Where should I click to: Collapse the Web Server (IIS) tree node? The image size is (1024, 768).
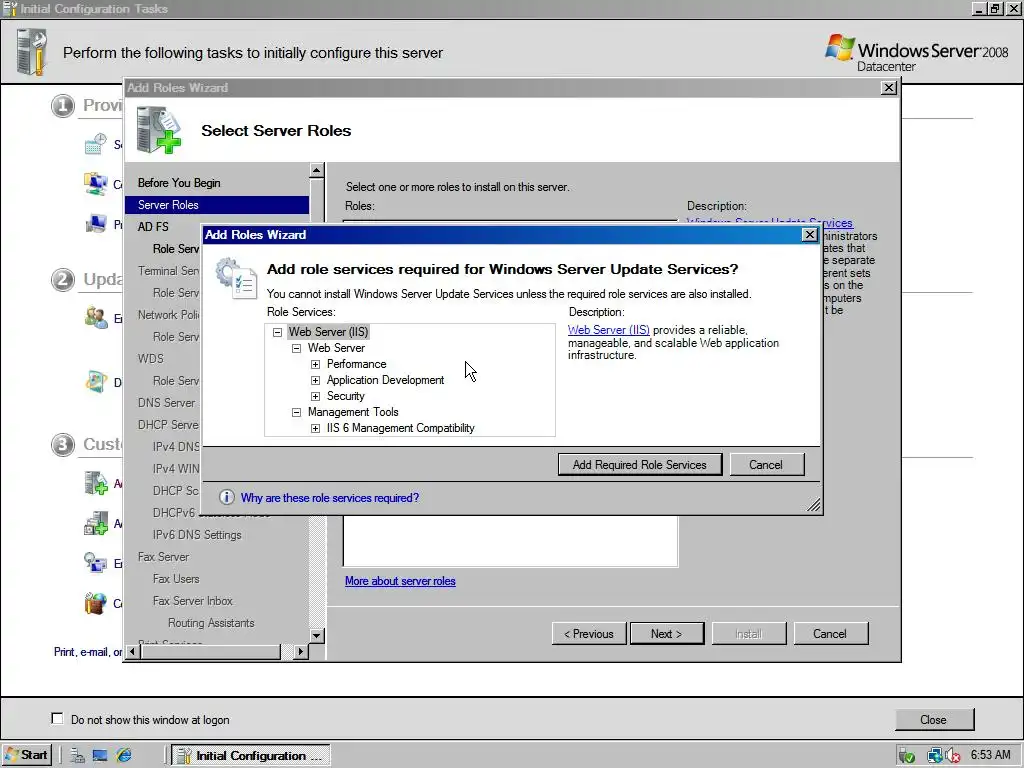(278, 332)
